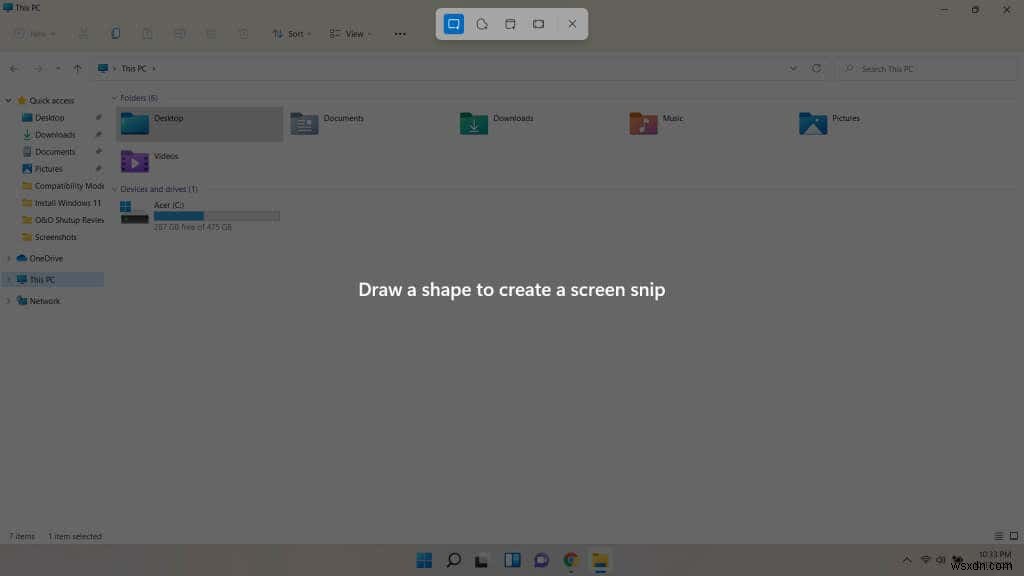Viewport: 1024px width, 576px height.
Task: Select the fullscreen snip mode
Action: point(538,23)
